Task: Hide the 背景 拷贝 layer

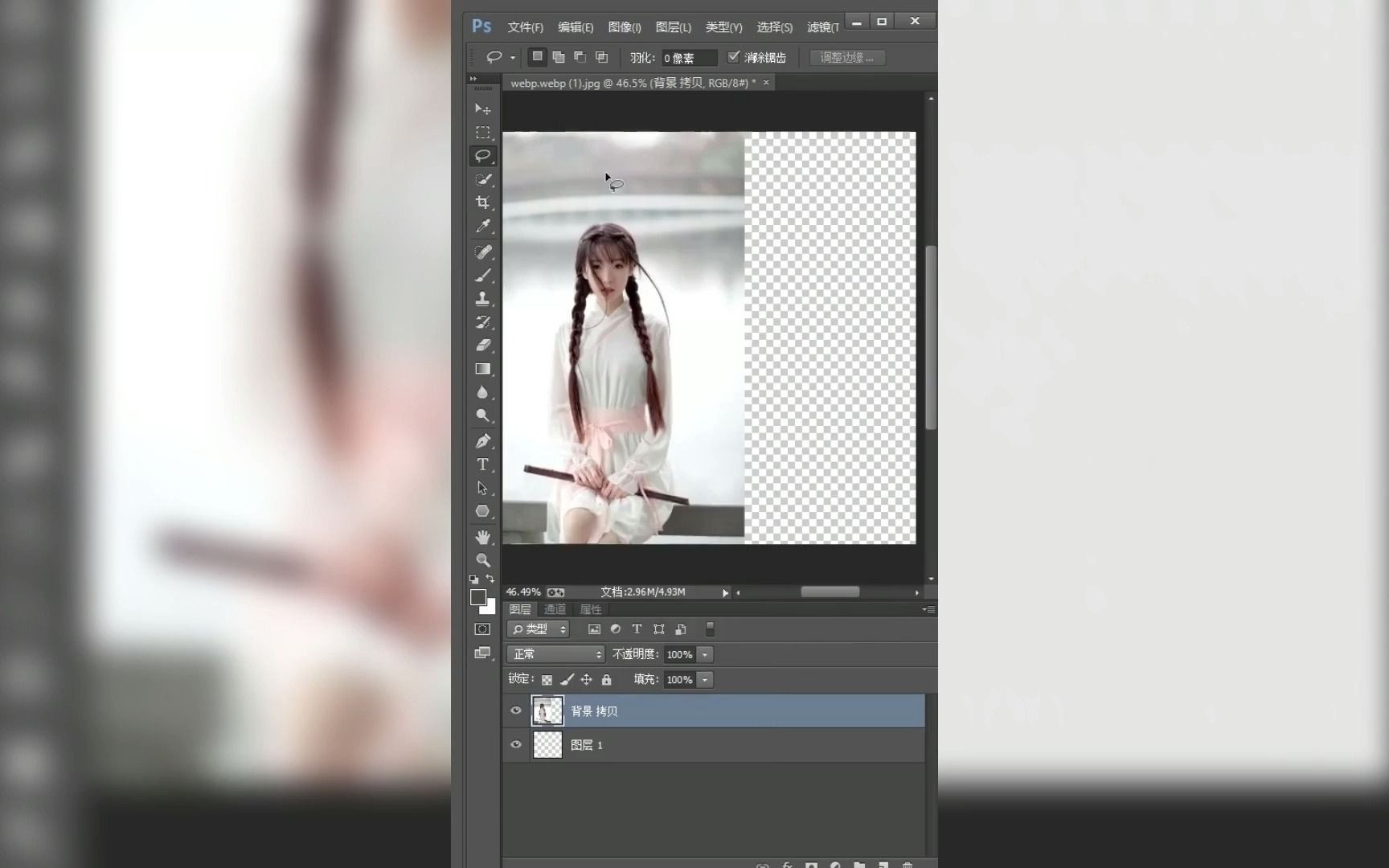Action: click(516, 710)
